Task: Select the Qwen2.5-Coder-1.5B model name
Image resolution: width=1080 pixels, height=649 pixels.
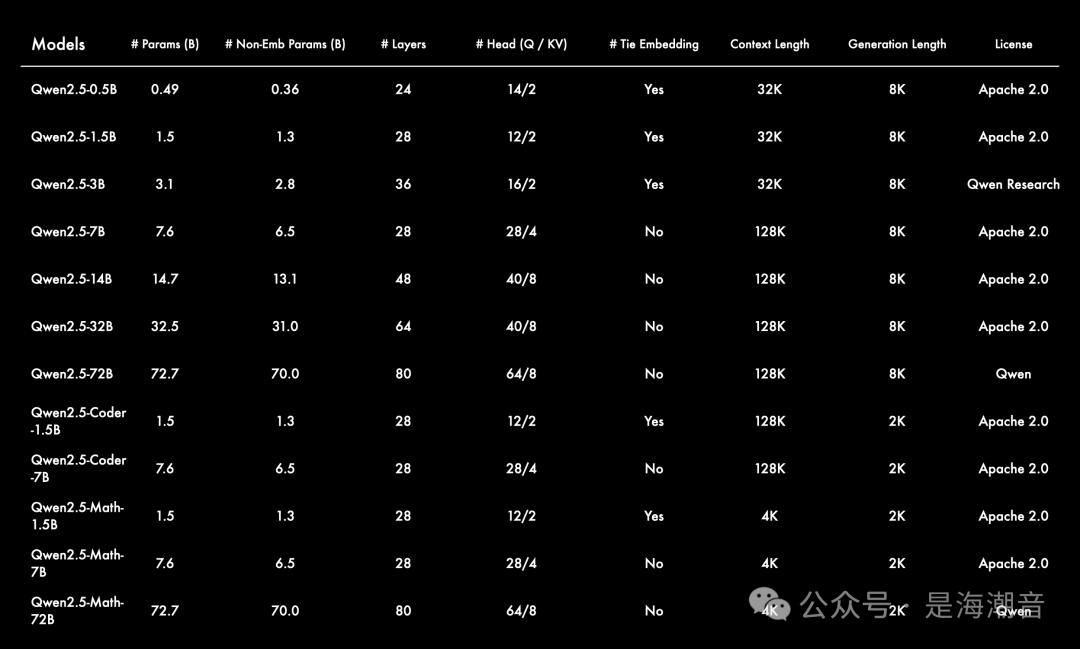Action: [x=78, y=421]
